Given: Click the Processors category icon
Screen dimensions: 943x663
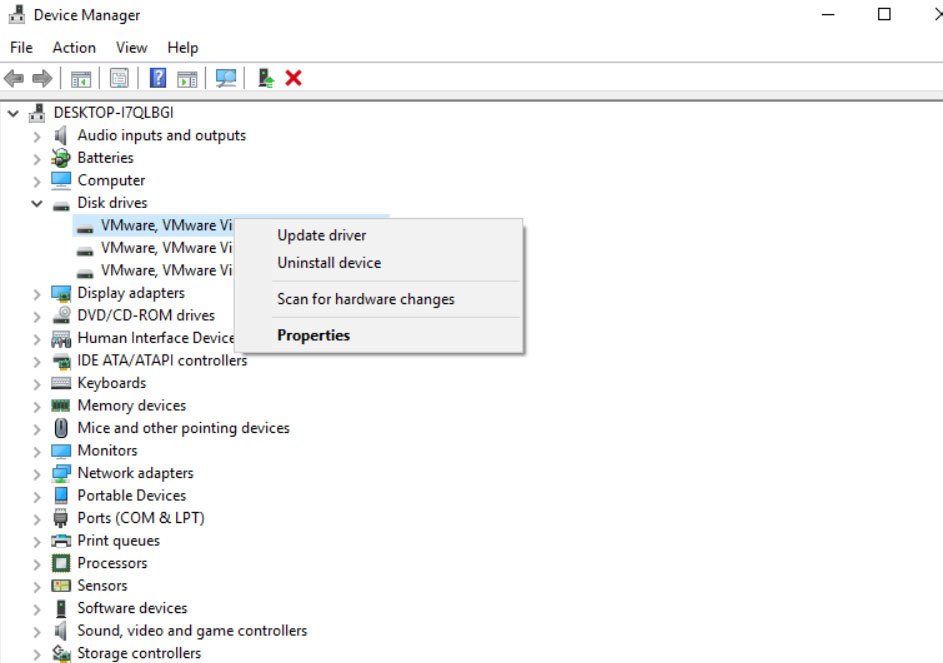Looking at the screenshot, I should coord(61,563).
